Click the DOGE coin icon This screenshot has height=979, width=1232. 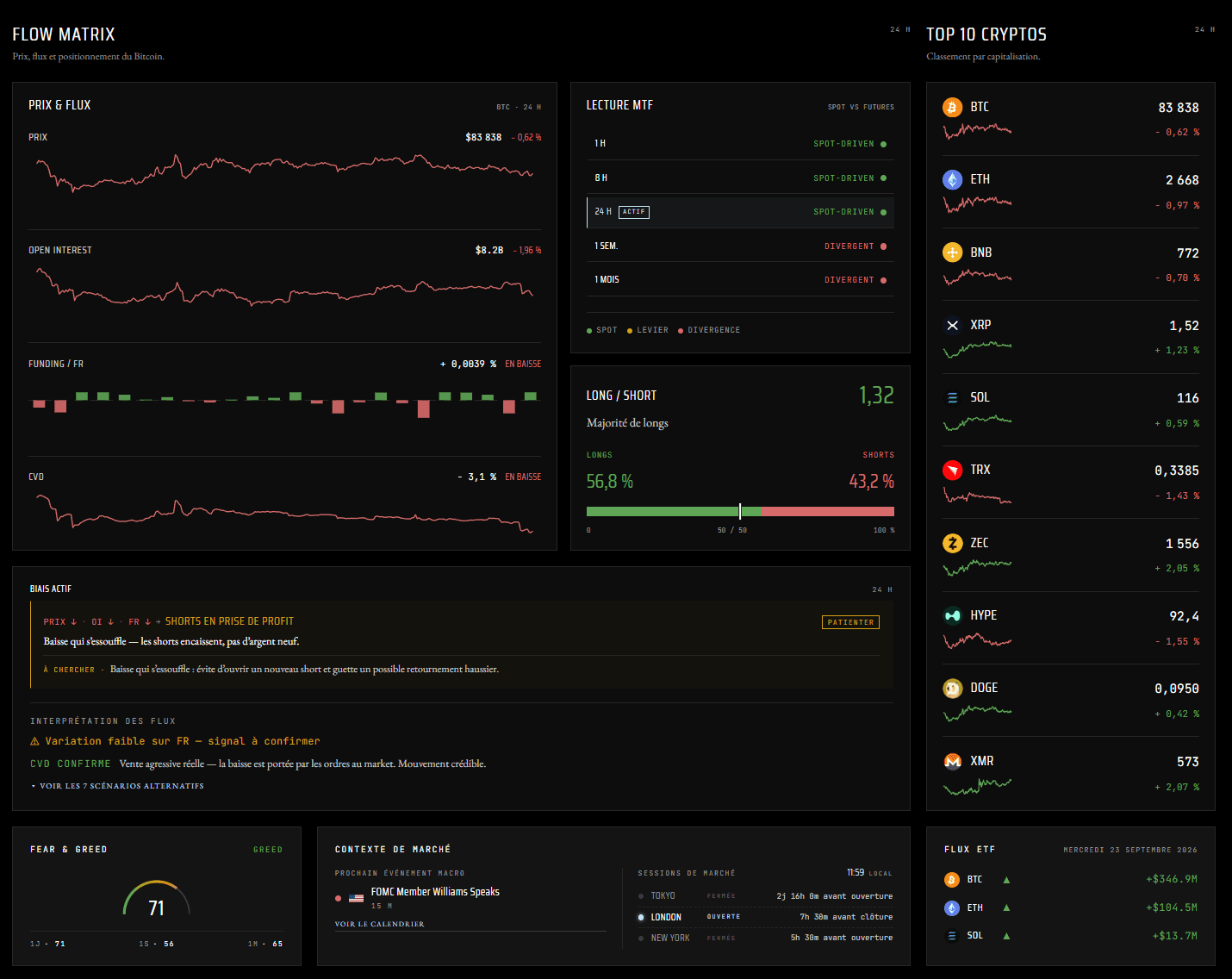pyautogui.click(x=952, y=688)
